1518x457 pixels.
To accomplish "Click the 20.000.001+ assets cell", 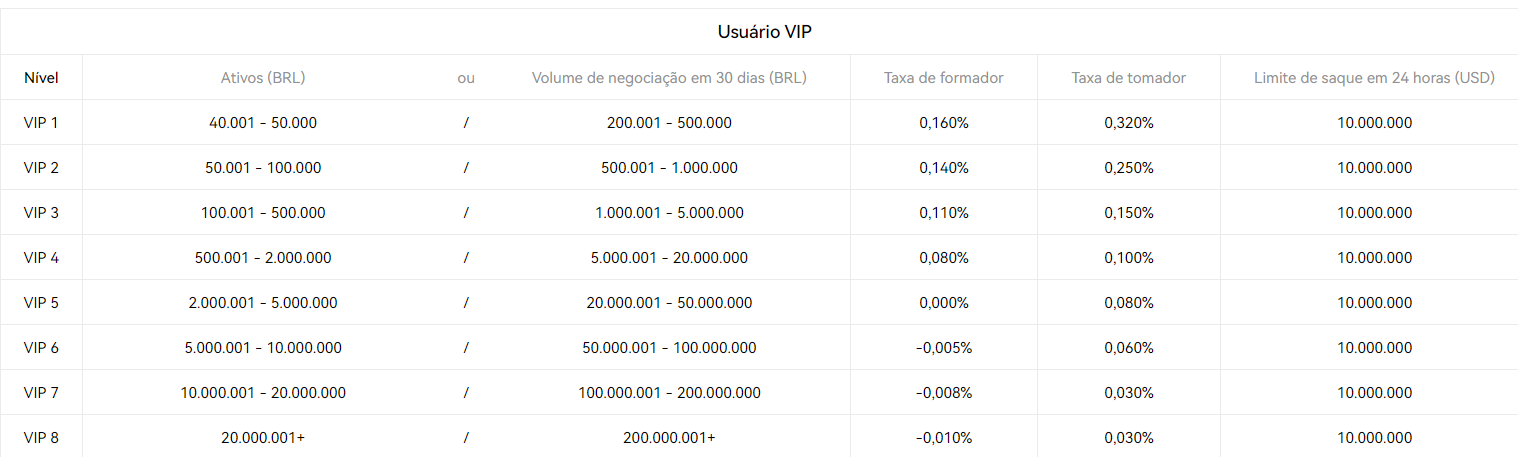I will point(263,438).
